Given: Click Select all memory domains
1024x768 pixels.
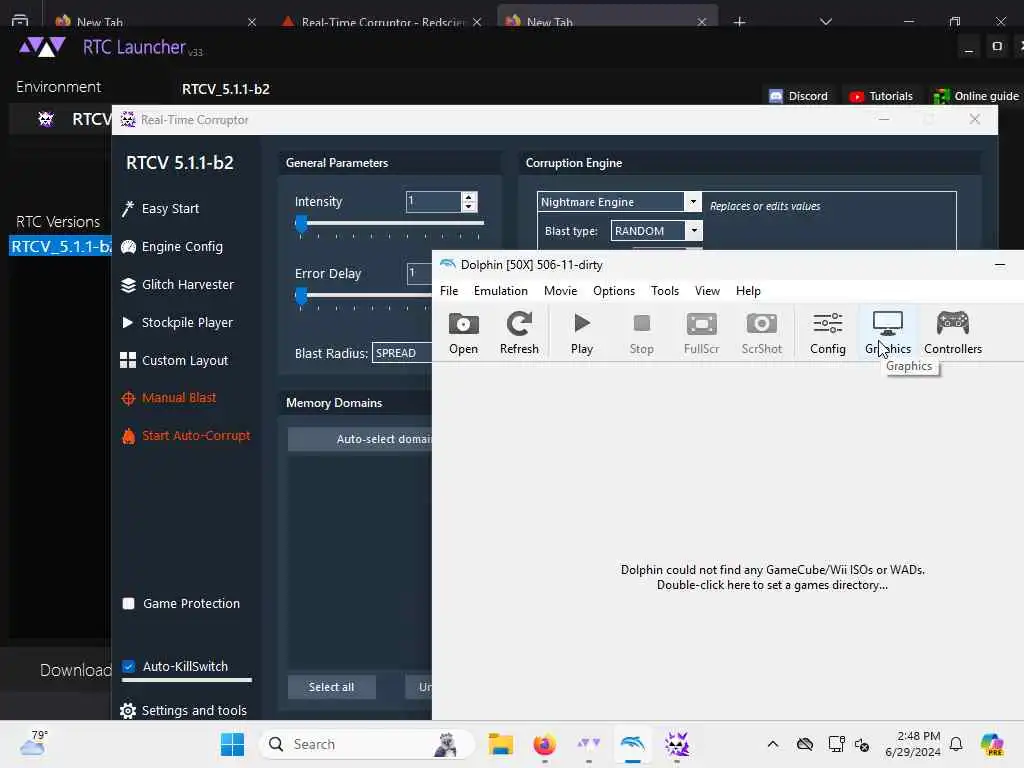Looking at the screenshot, I should click(x=331, y=687).
